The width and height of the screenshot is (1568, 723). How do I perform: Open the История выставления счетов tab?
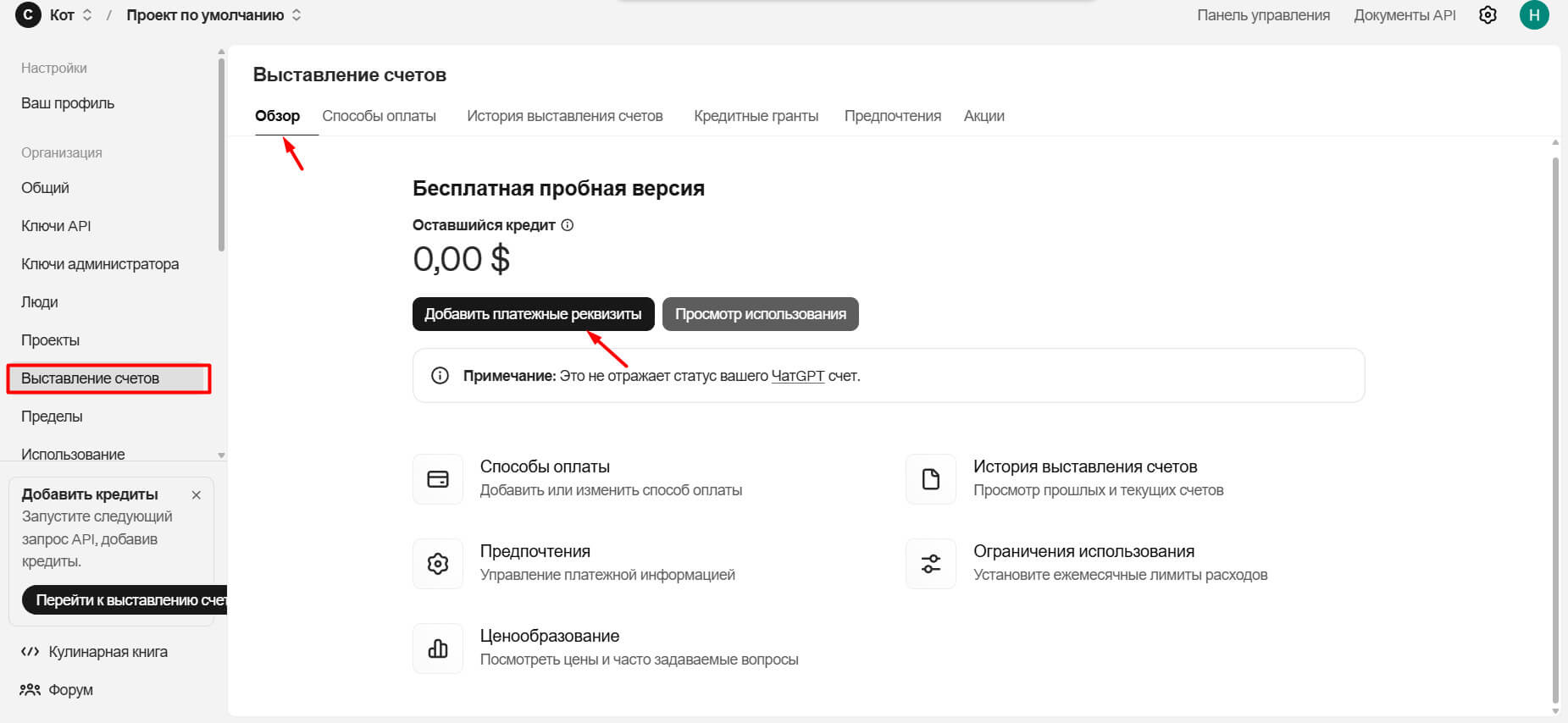(x=565, y=116)
